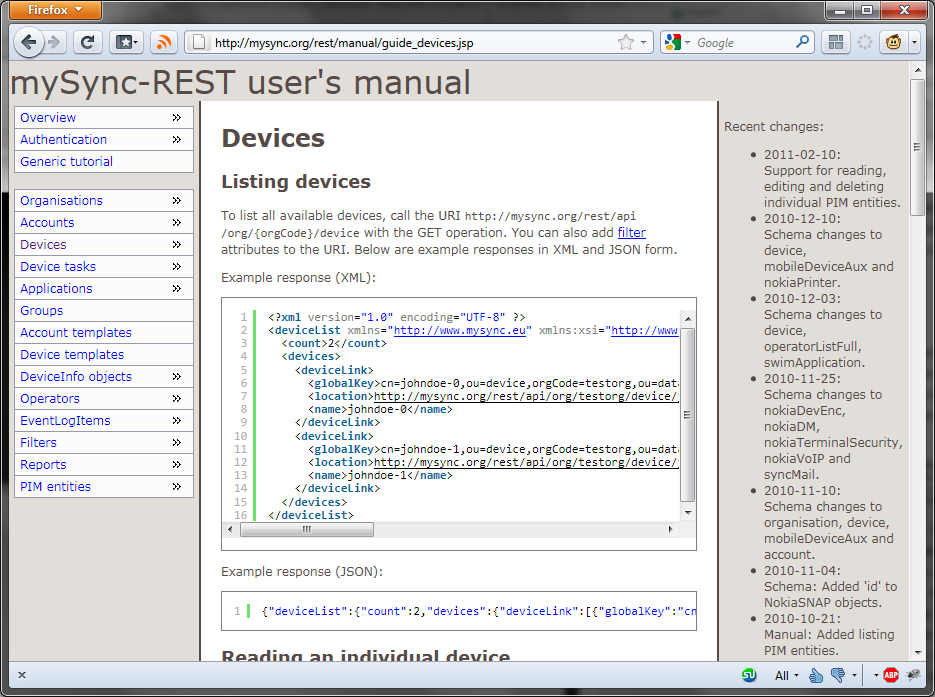Open the Overview menu item
935x697 pixels.
click(x=104, y=117)
